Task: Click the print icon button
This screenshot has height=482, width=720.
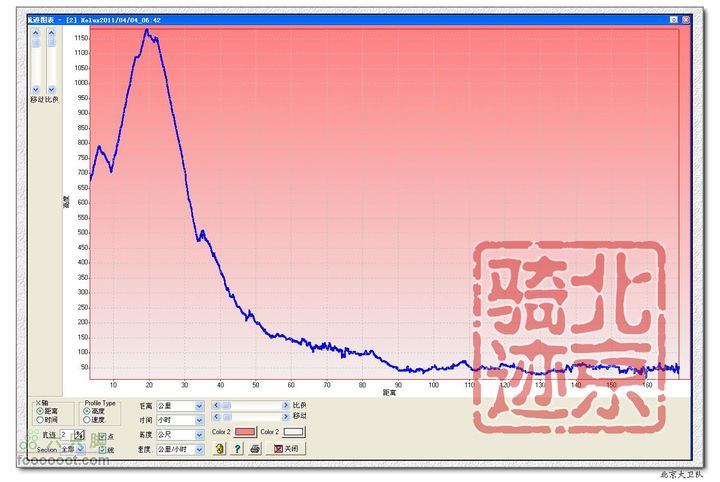Action: (x=255, y=450)
